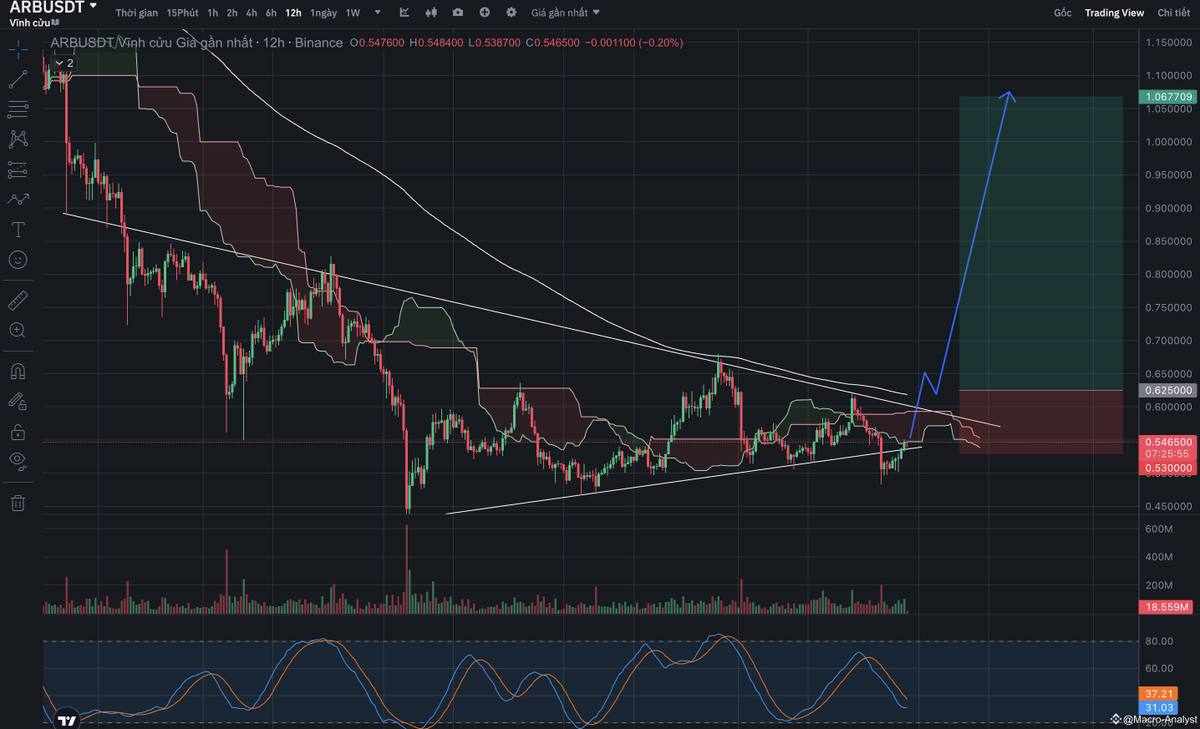1200x729 pixels.
Task: Switch to the 'Gốc' chart view
Action: point(1062,13)
